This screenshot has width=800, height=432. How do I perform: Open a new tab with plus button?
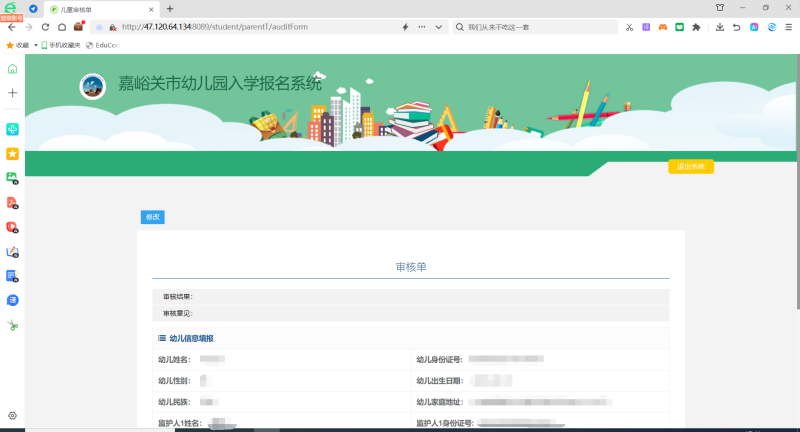169,8
